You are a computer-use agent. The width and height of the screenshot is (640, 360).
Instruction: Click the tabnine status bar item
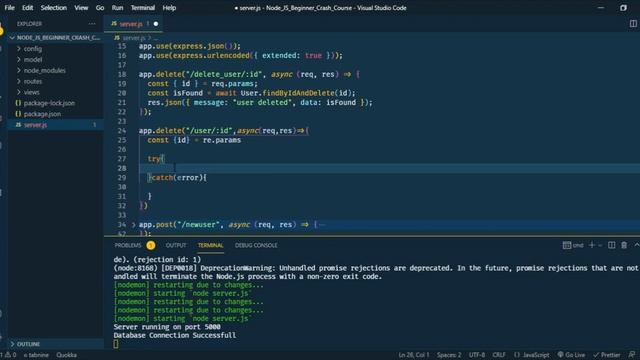[36, 355]
